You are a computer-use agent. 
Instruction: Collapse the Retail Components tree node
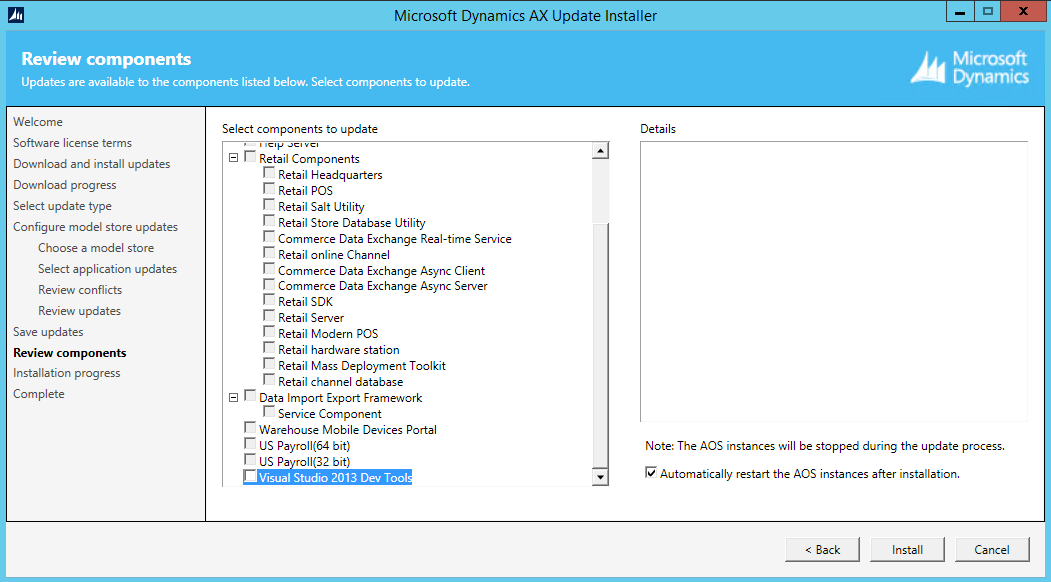[234, 158]
